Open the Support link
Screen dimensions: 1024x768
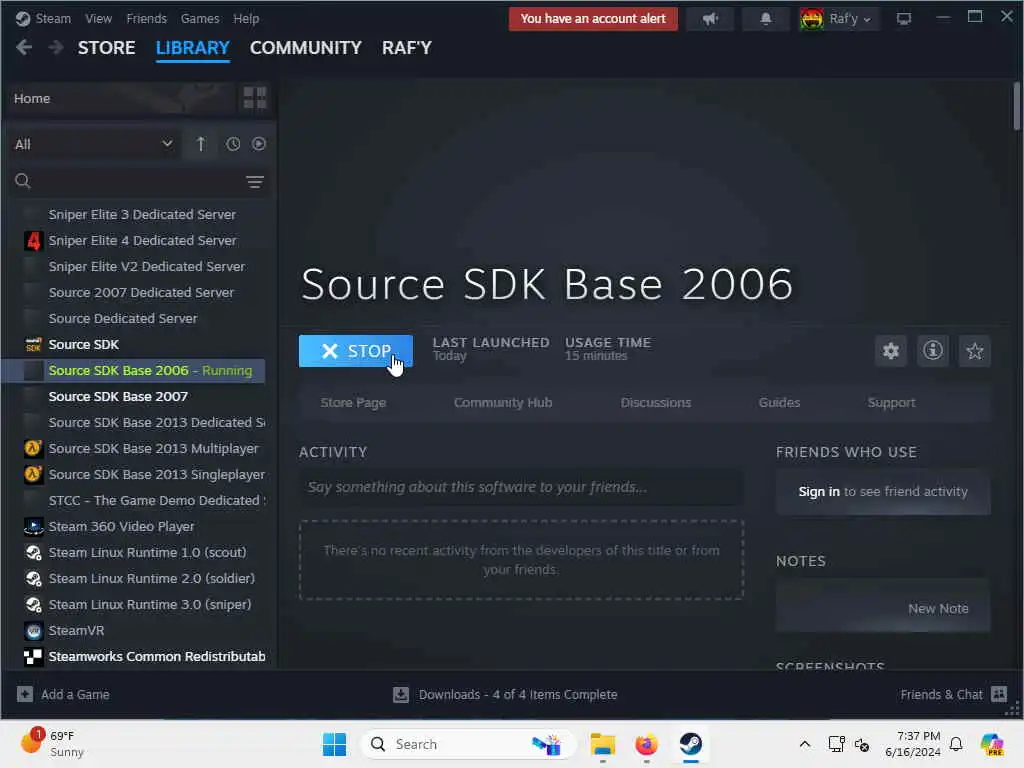[x=891, y=402]
